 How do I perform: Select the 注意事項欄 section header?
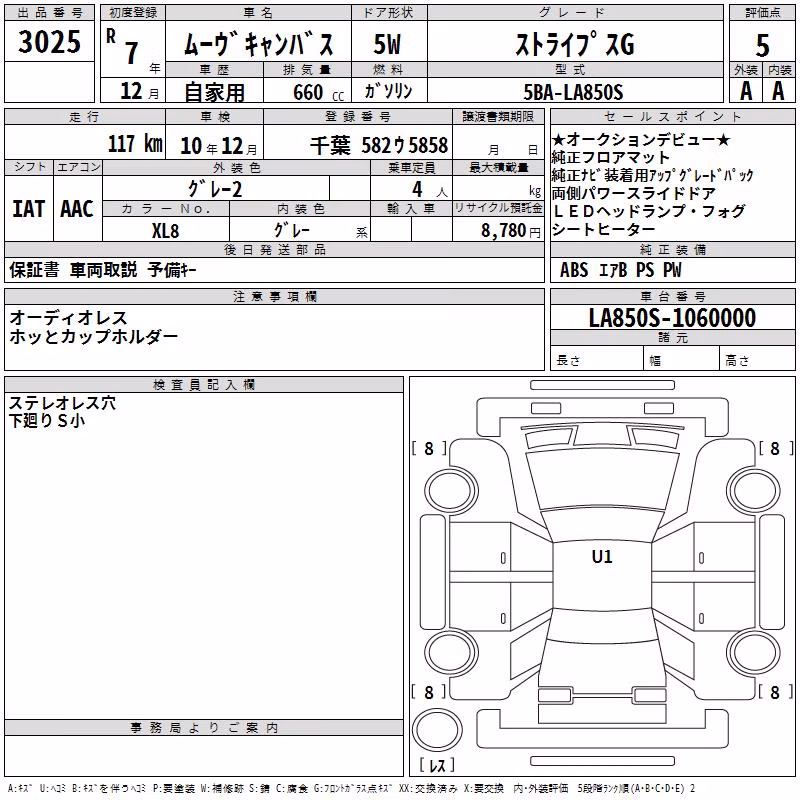coord(274,296)
